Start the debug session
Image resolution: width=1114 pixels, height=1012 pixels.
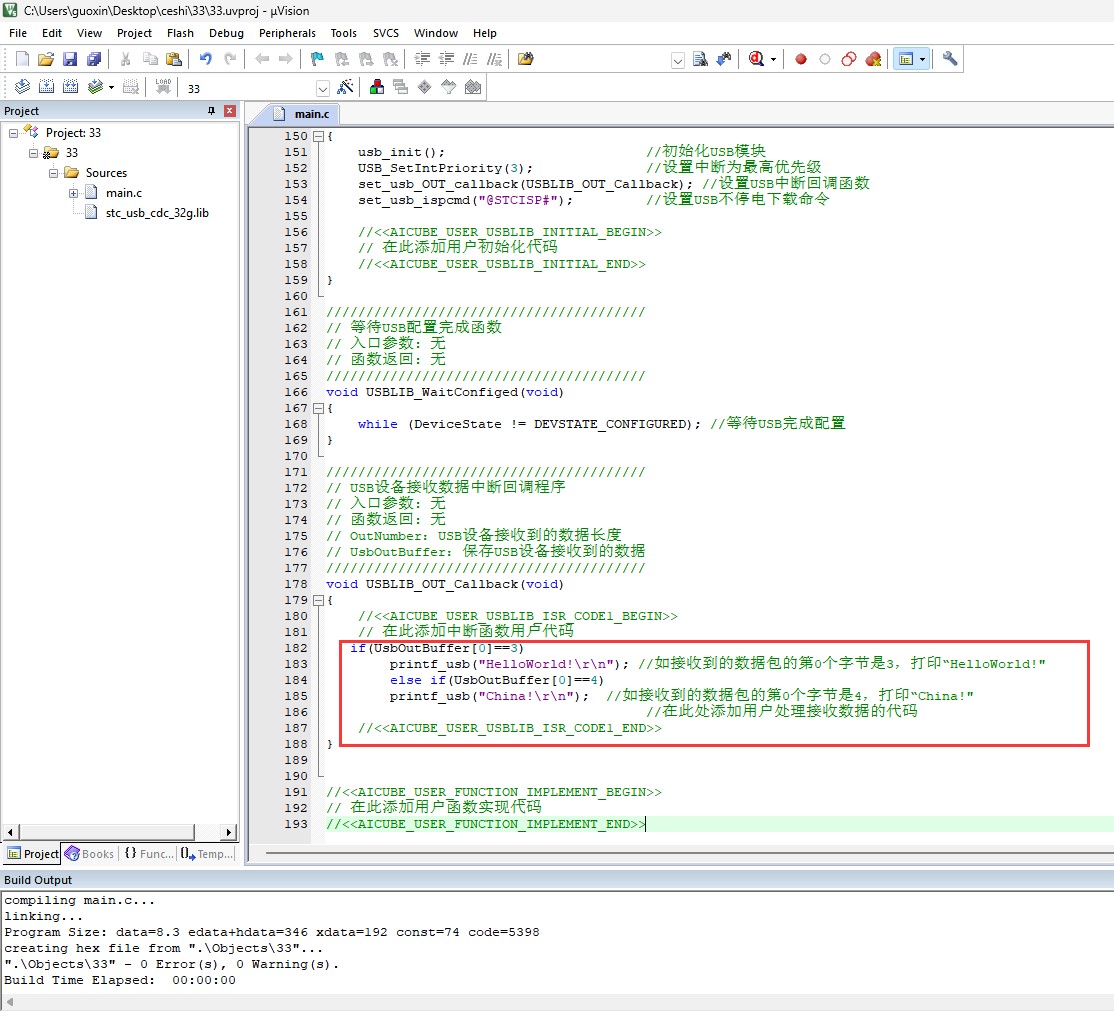coord(756,59)
